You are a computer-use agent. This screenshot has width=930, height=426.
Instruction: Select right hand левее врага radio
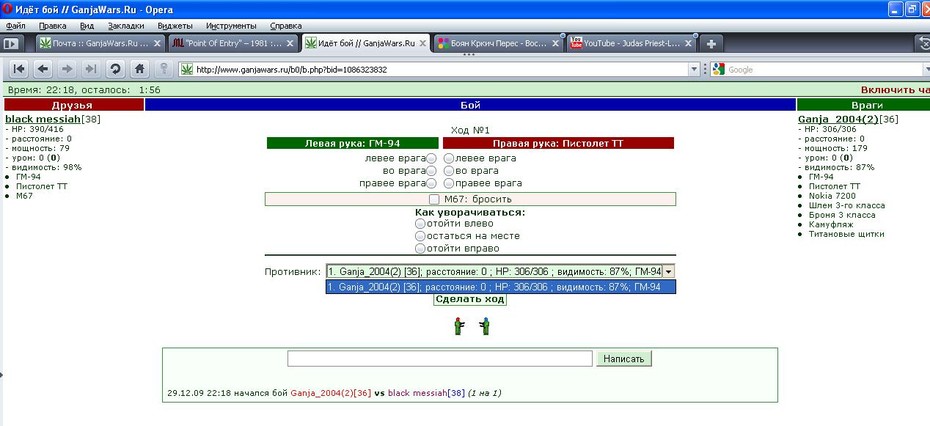click(449, 158)
